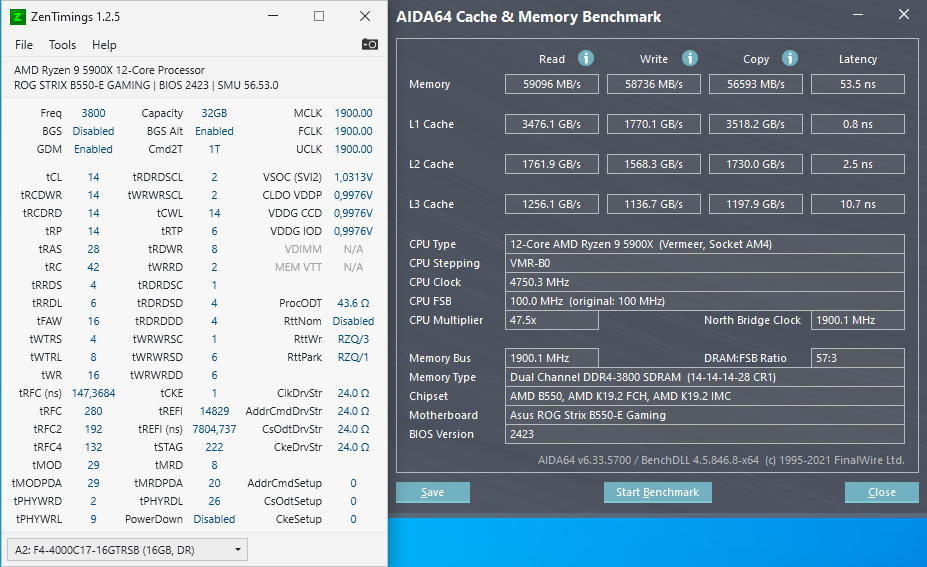Click the info icon next to Read
The width and height of the screenshot is (927, 567).
point(586,59)
